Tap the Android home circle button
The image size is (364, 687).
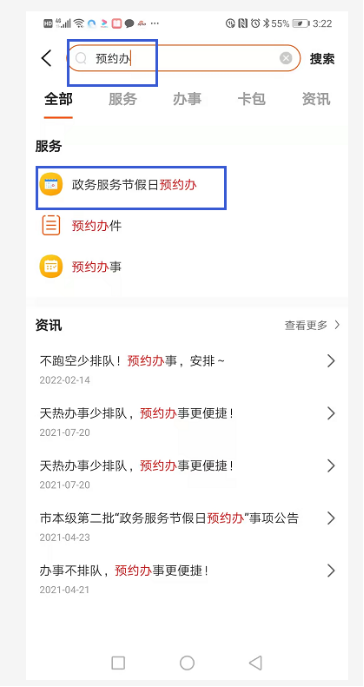point(187,662)
